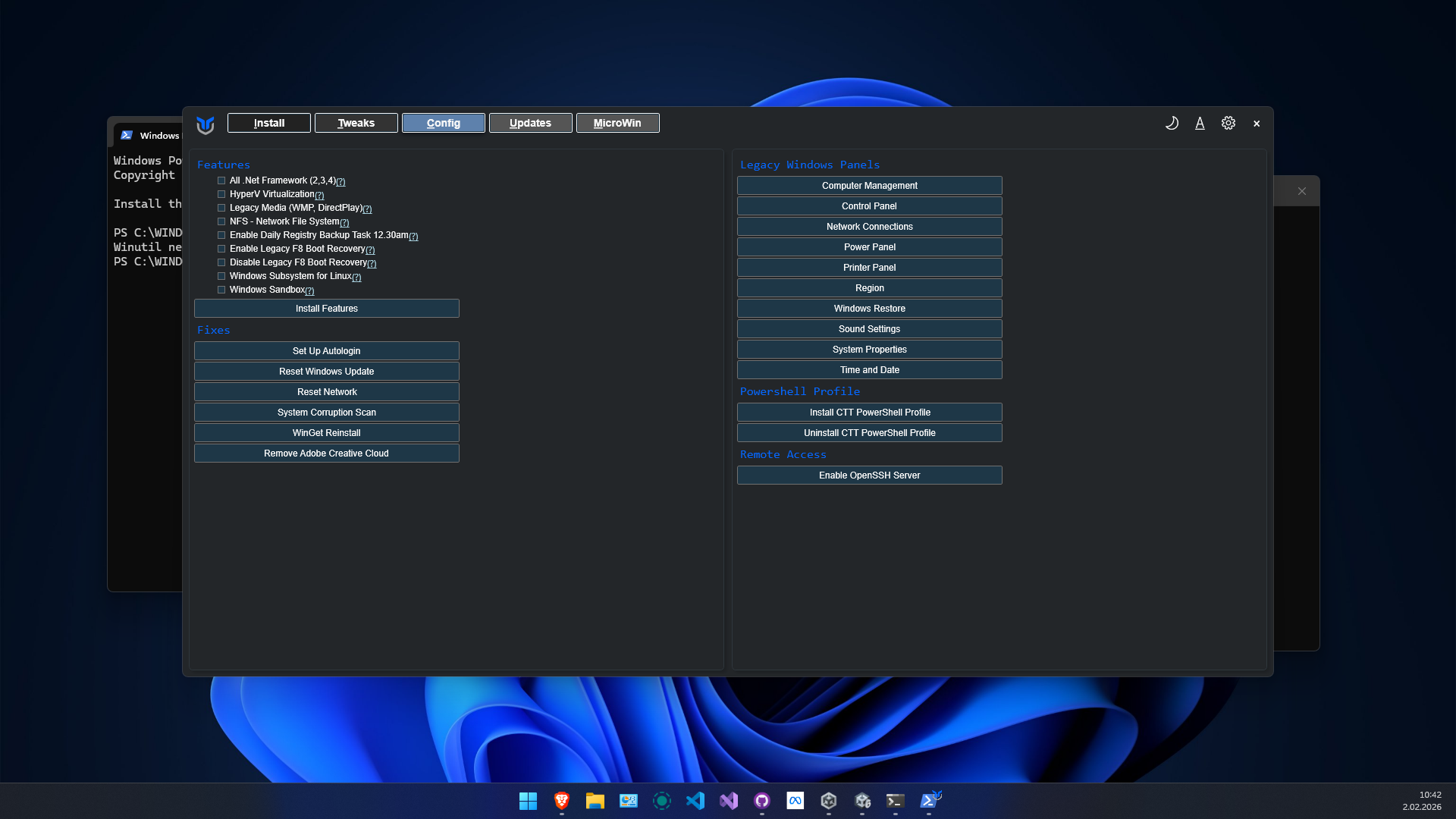
Task: Go to the Updates tab
Action: pyautogui.click(x=531, y=123)
